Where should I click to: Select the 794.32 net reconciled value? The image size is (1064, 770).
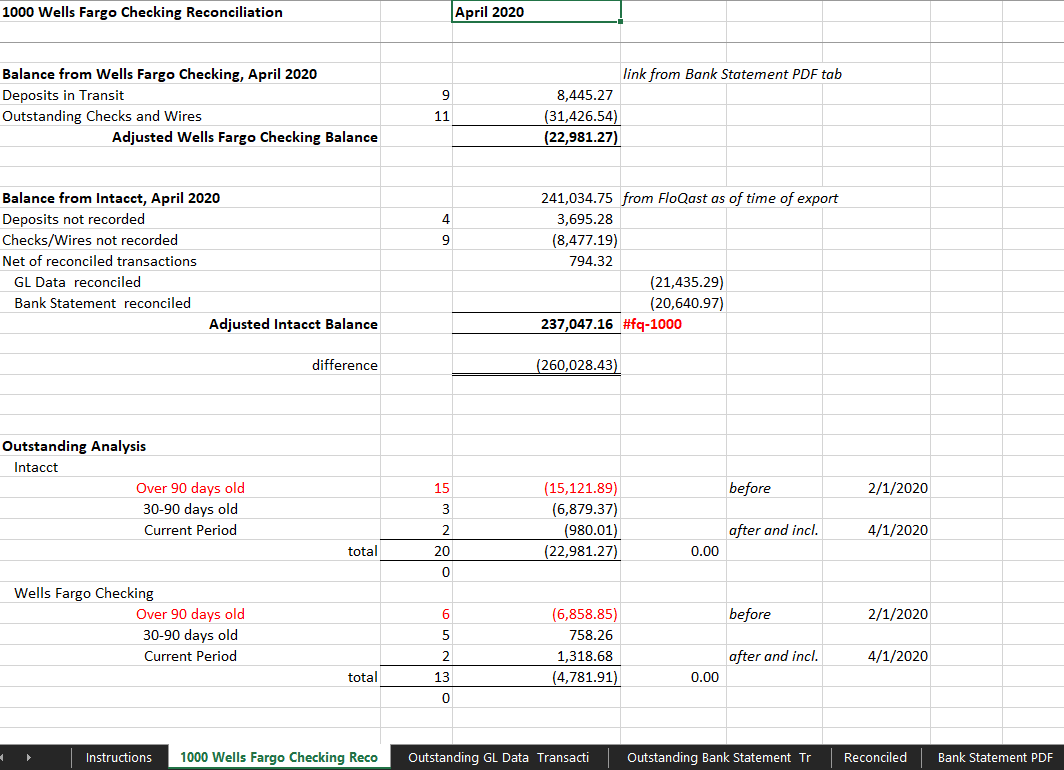591,261
